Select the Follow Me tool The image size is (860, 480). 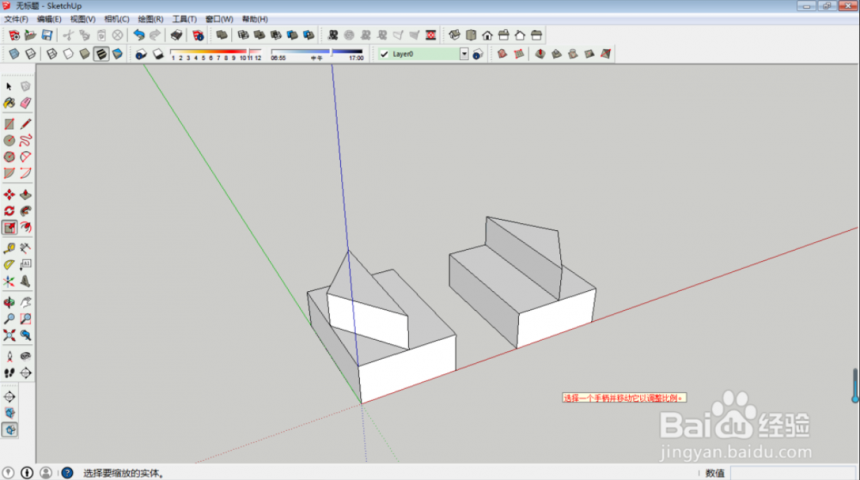25,211
